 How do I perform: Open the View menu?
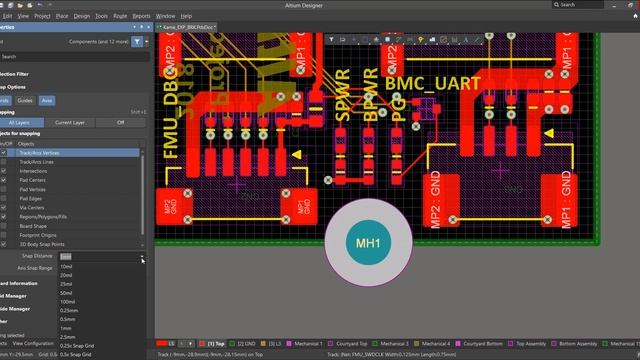coord(23,16)
